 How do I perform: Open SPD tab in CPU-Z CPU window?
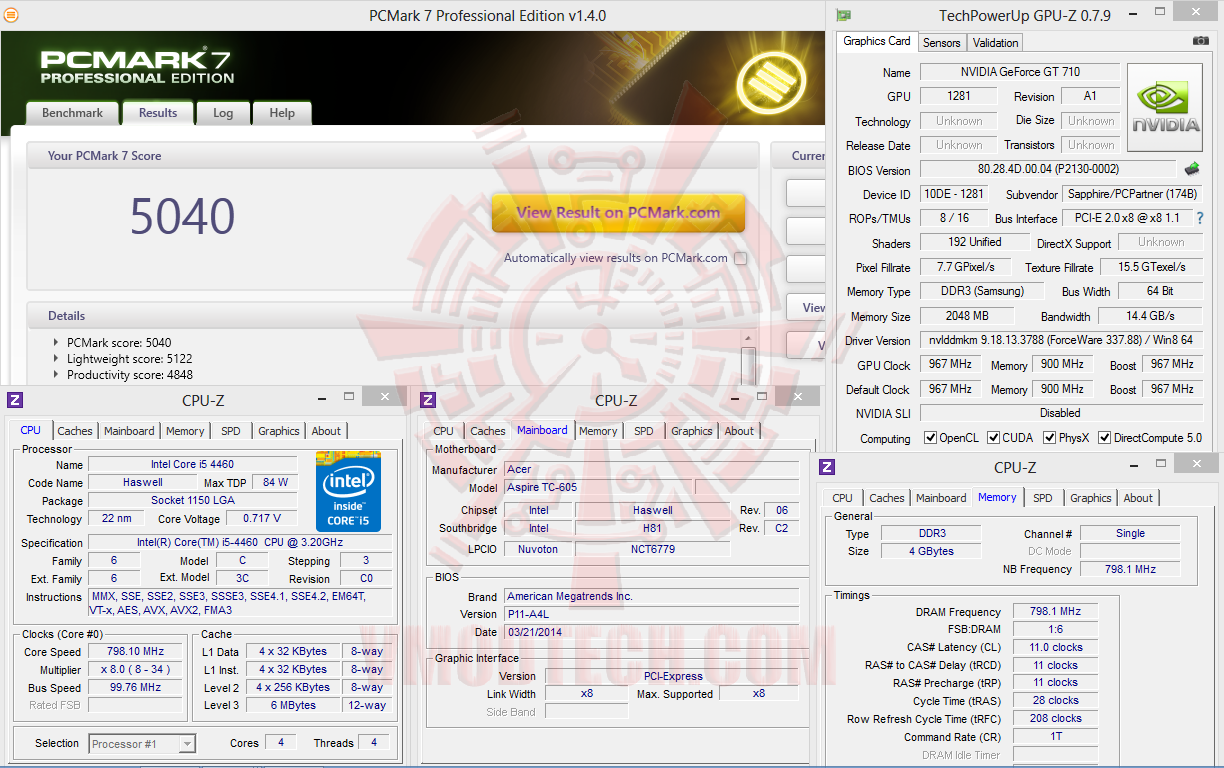tap(231, 431)
